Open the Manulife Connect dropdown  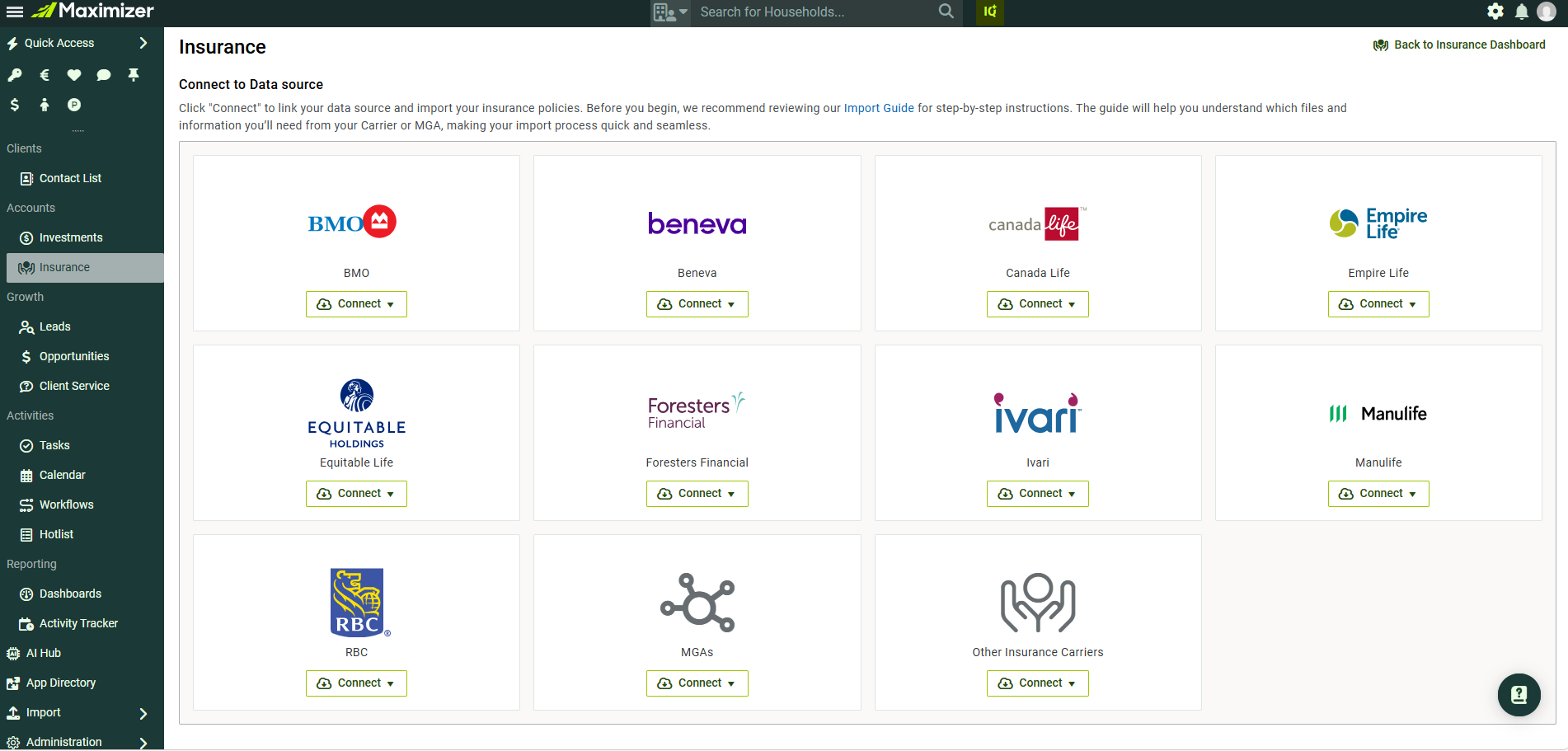point(1378,494)
